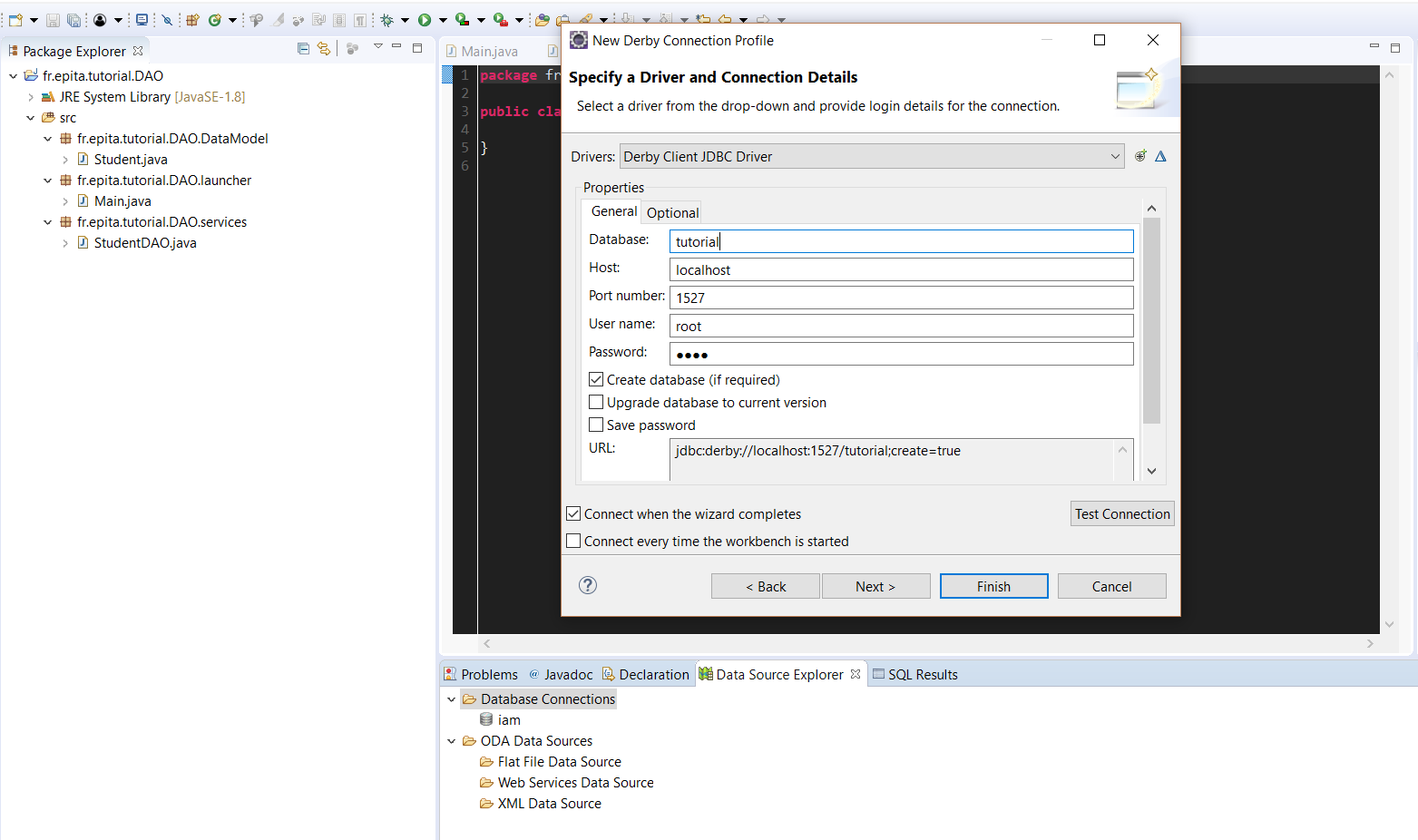
Task: Maximize the editor area
Action: click(x=1395, y=47)
